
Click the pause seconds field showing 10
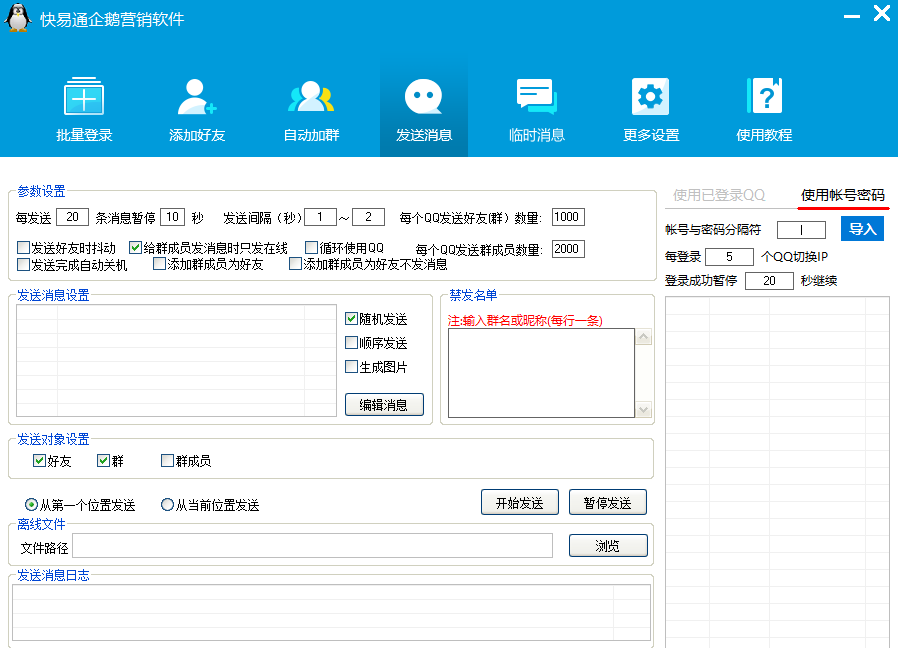pos(172,217)
